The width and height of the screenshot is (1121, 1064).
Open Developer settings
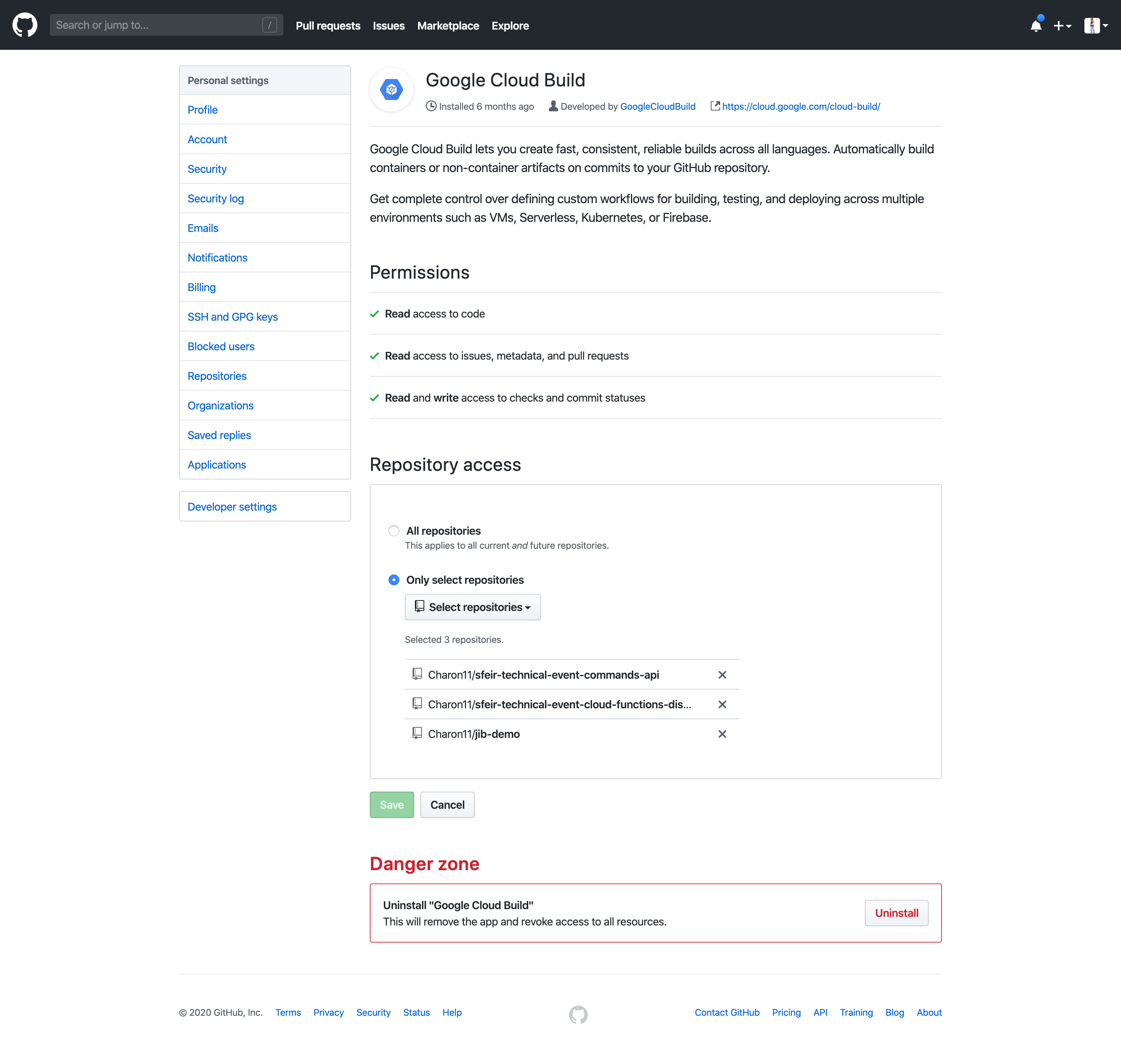(x=265, y=506)
